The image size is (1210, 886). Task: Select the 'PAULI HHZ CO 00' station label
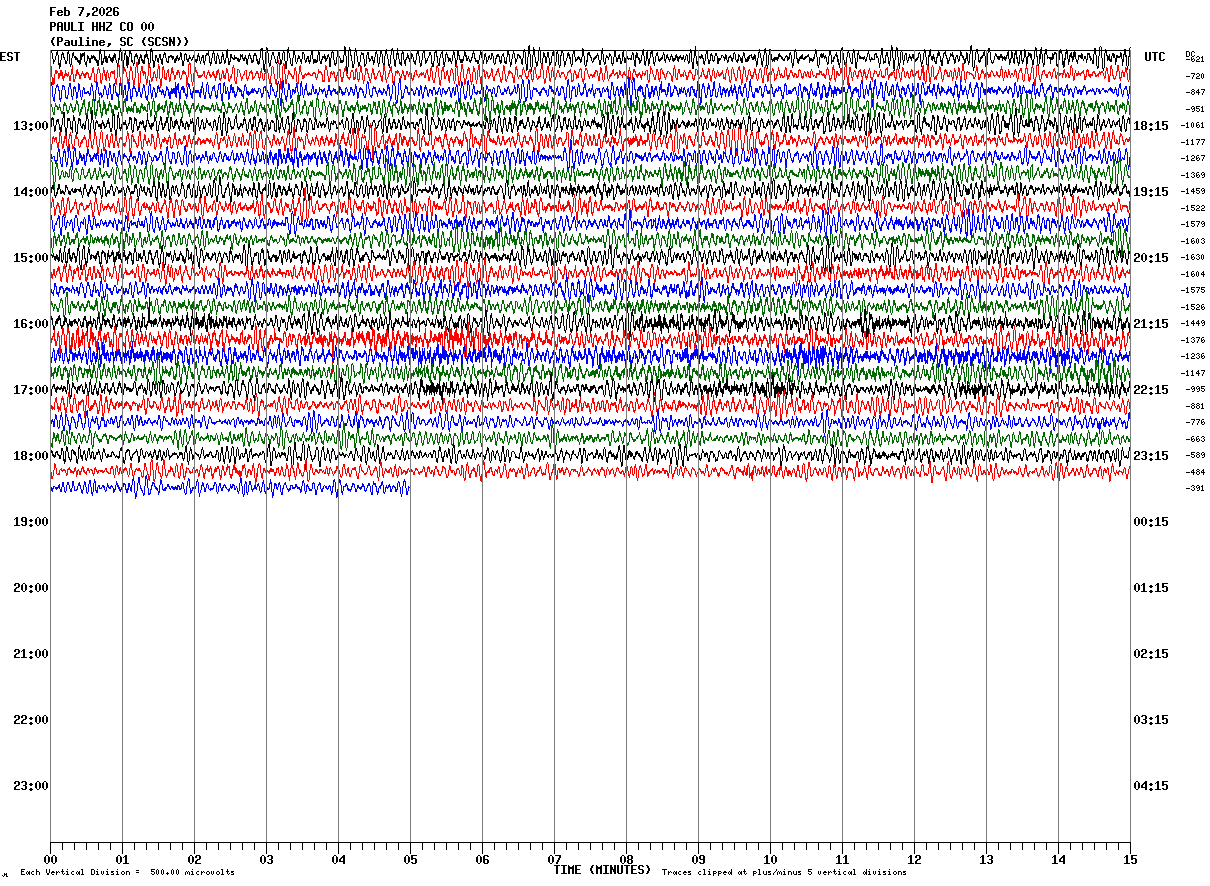point(102,27)
